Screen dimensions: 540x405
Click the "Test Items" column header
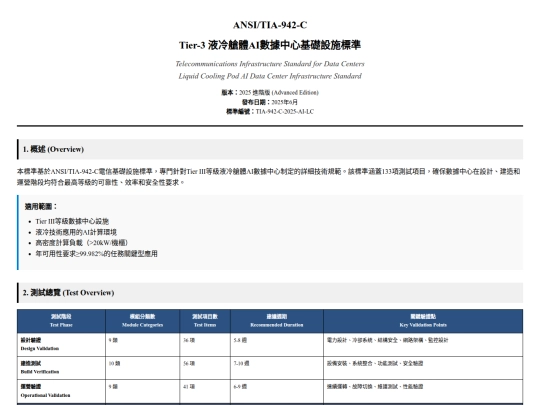point(205,321)
